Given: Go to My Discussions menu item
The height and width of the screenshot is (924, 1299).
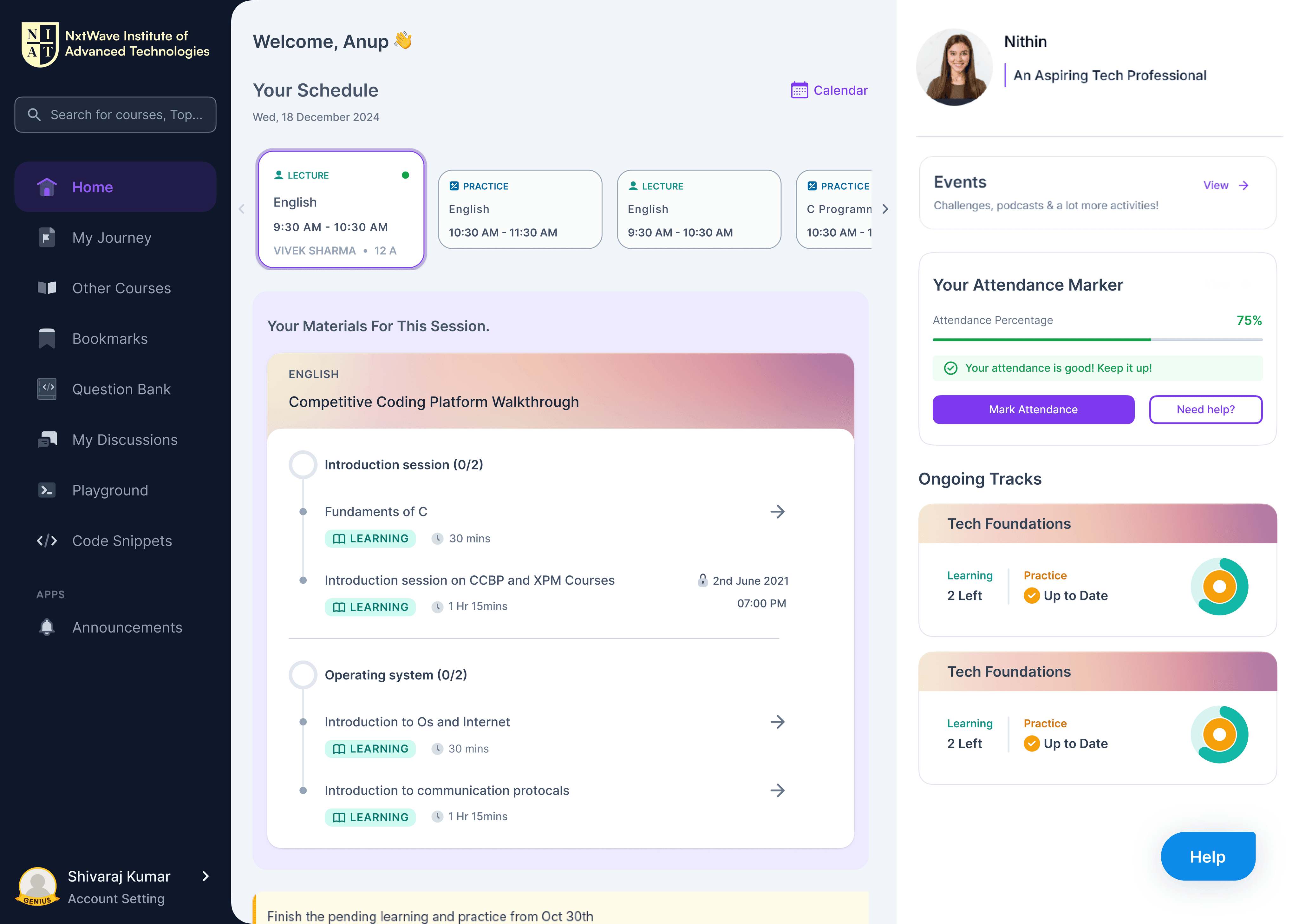Looking at the screenshot, I should click(x=125, y=440).
